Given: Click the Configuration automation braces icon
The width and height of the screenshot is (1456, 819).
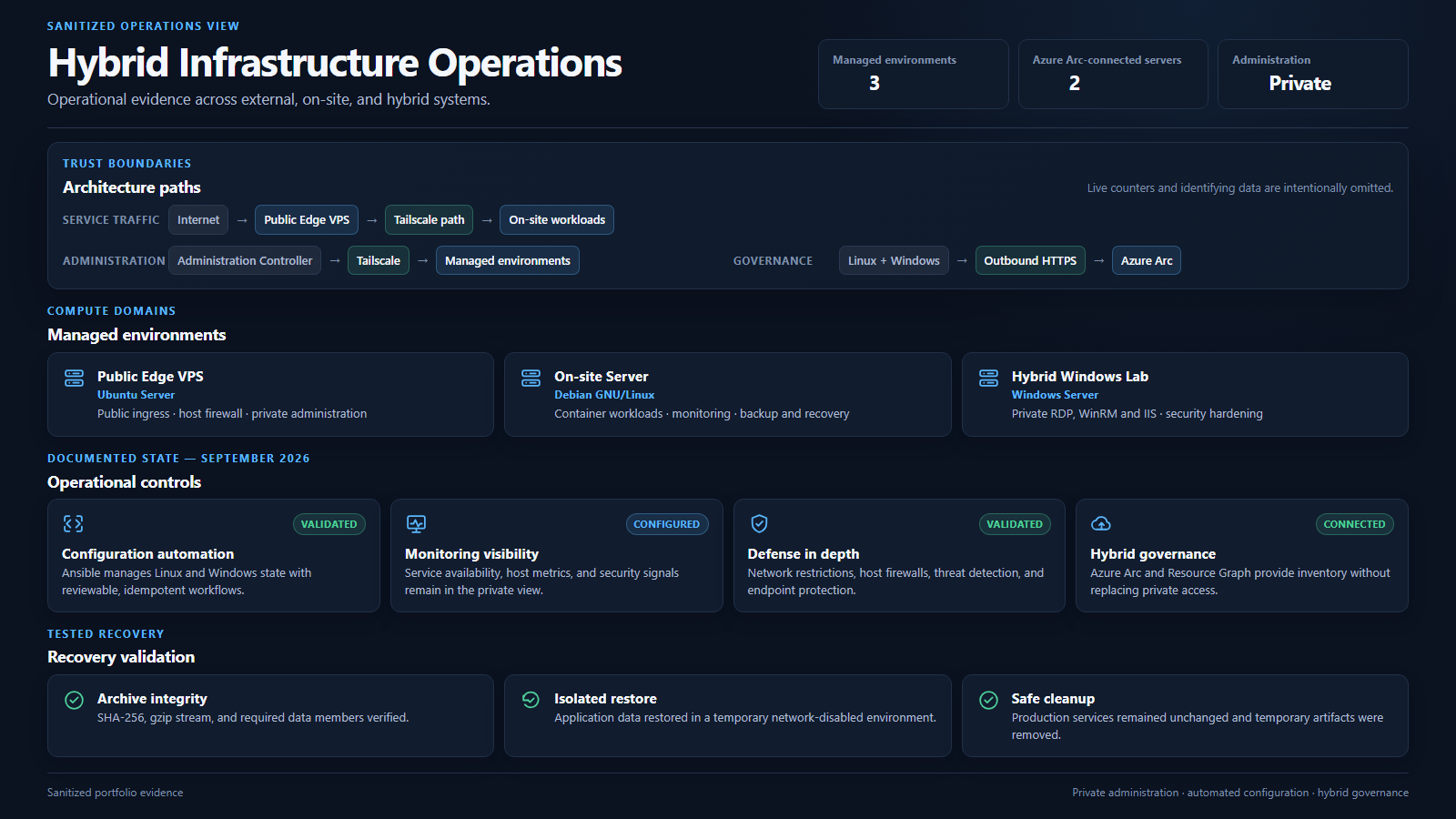Looking at the screenshot, I should [73, 523].
